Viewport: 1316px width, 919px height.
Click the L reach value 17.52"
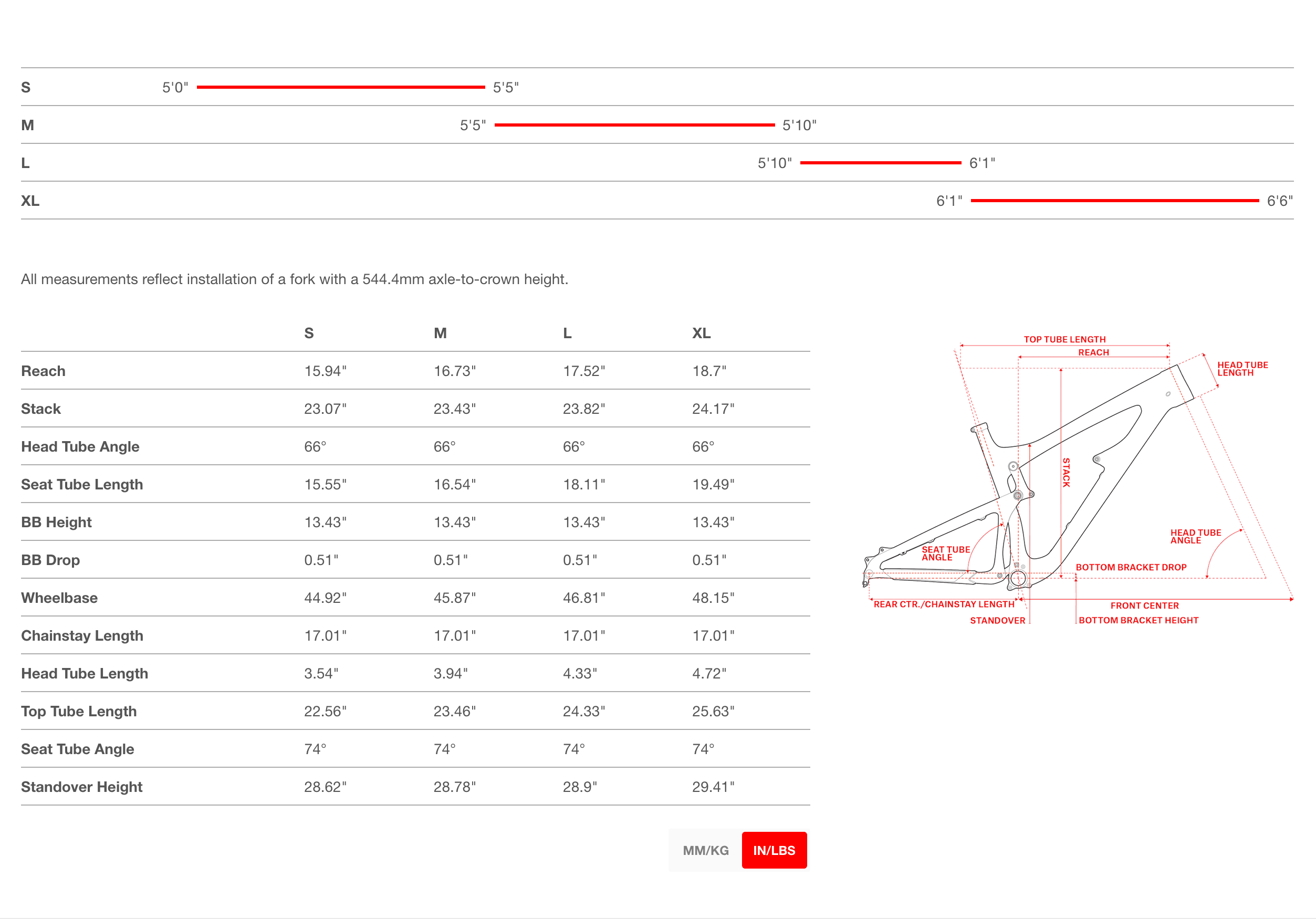click(583, 371)
